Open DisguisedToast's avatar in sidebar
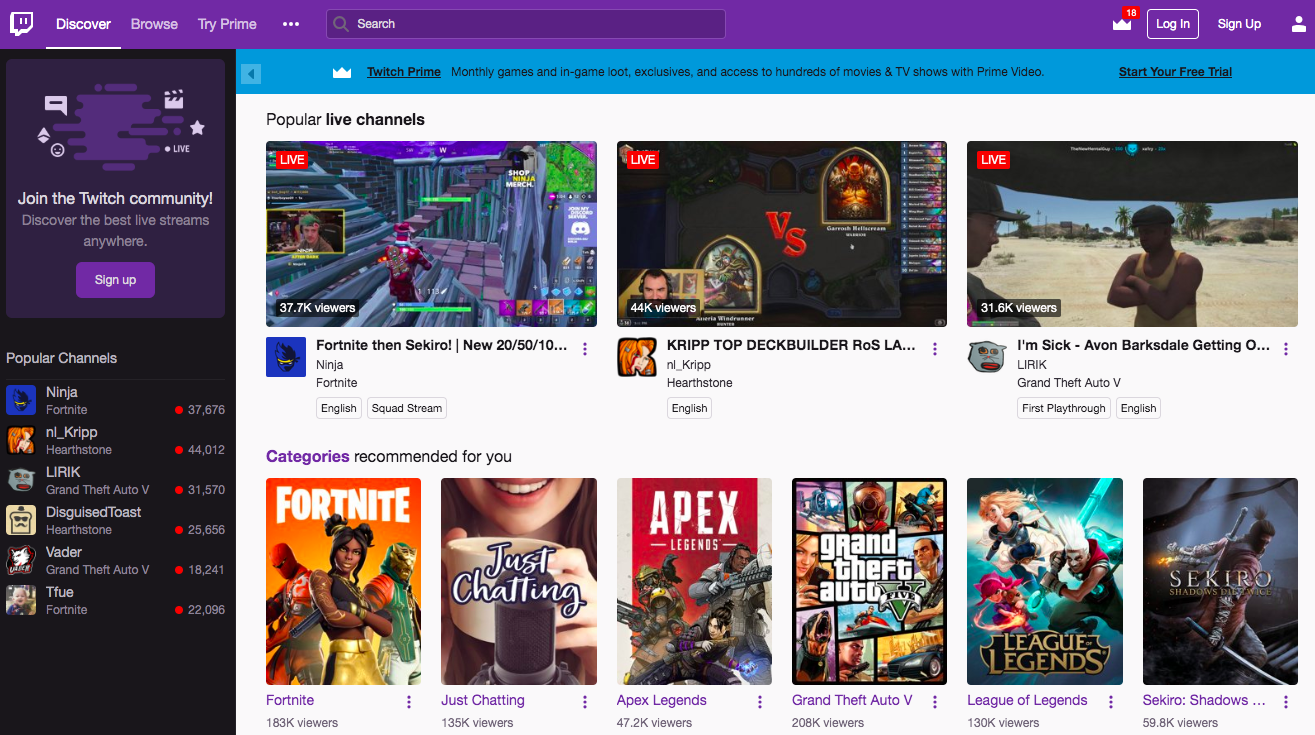The height and width of the screenshot is (735, 1315). coord(21,520)
